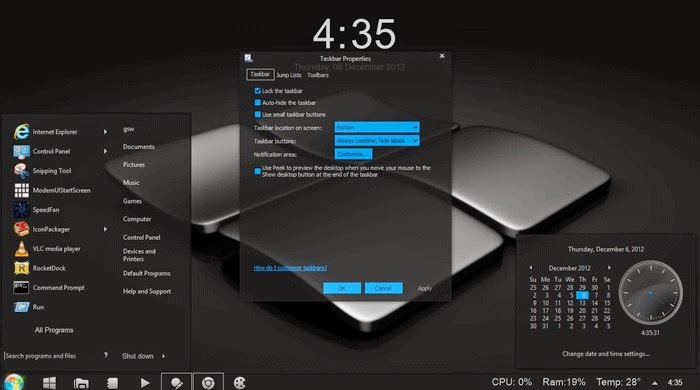Click the 'CPU: 0%' readout on the taskbar

512,382
